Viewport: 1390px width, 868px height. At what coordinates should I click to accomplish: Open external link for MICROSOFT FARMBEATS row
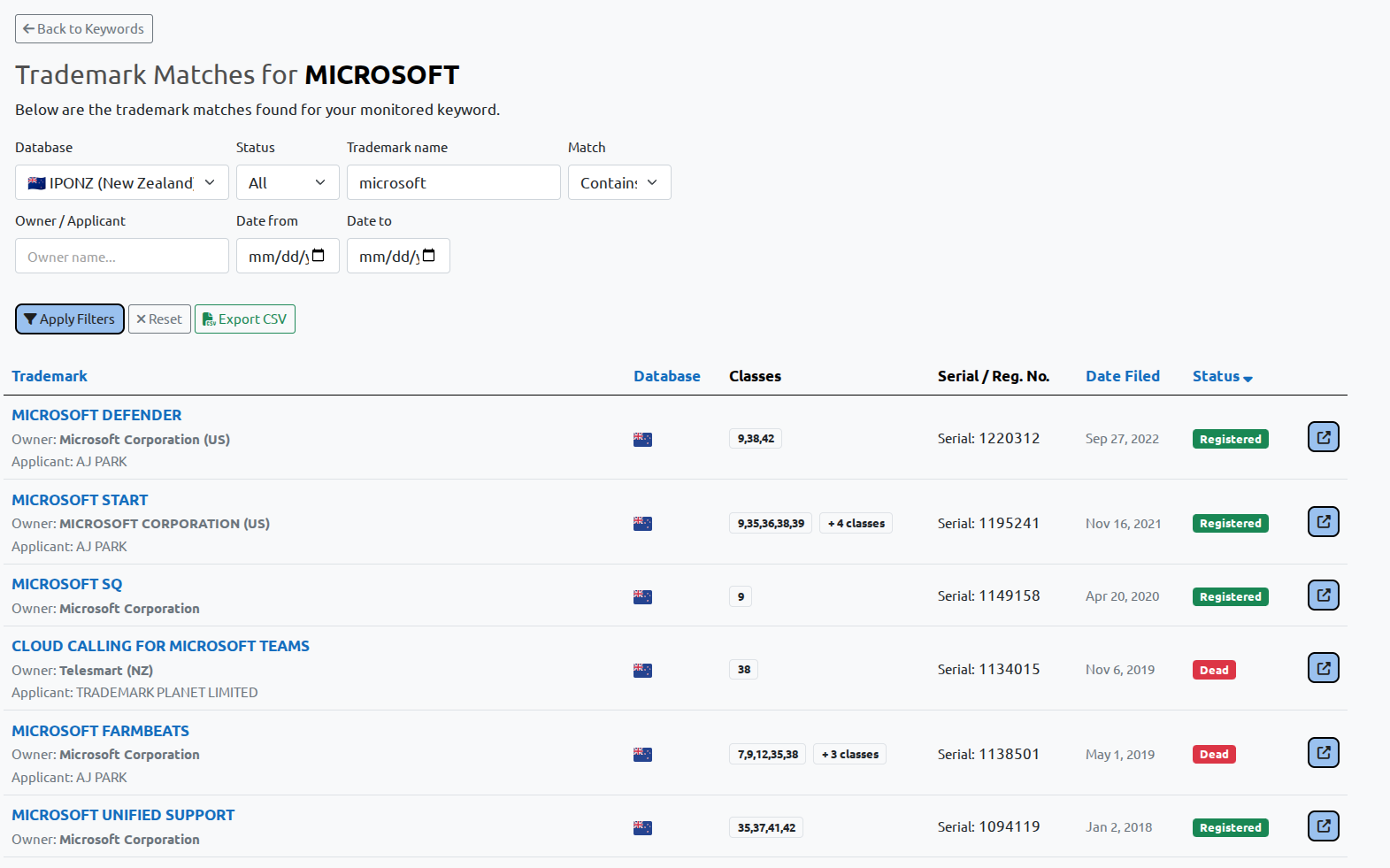[x=1323, y=753]
